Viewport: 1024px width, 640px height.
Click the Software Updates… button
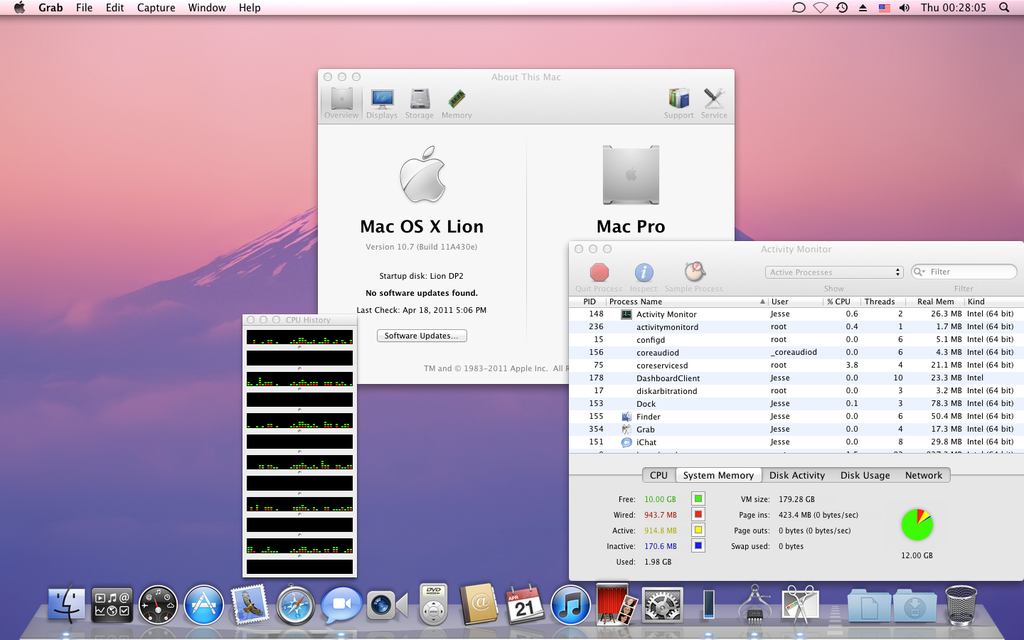(422, 336)
